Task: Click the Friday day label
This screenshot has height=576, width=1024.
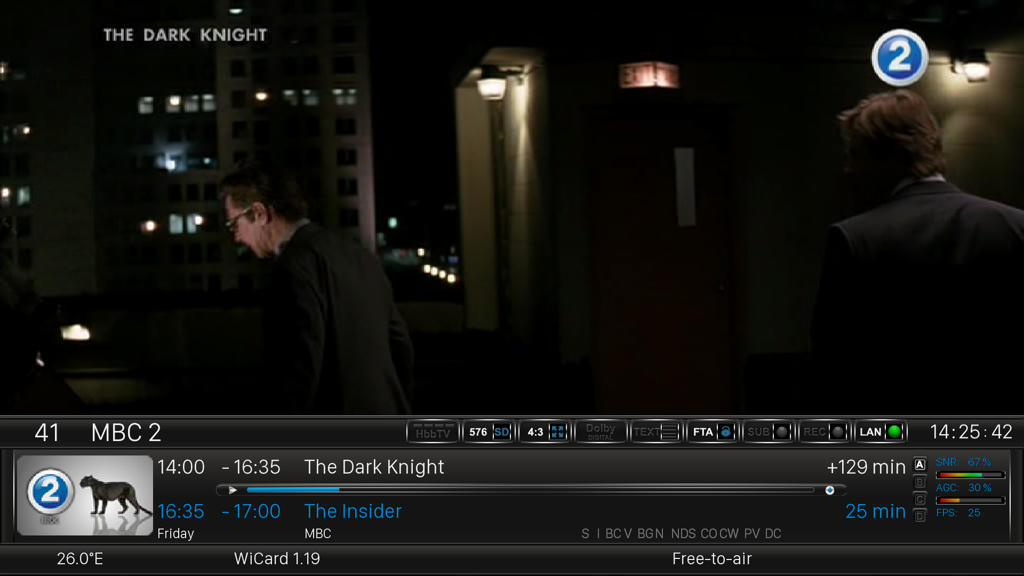Action: click(x=176, y=534)
